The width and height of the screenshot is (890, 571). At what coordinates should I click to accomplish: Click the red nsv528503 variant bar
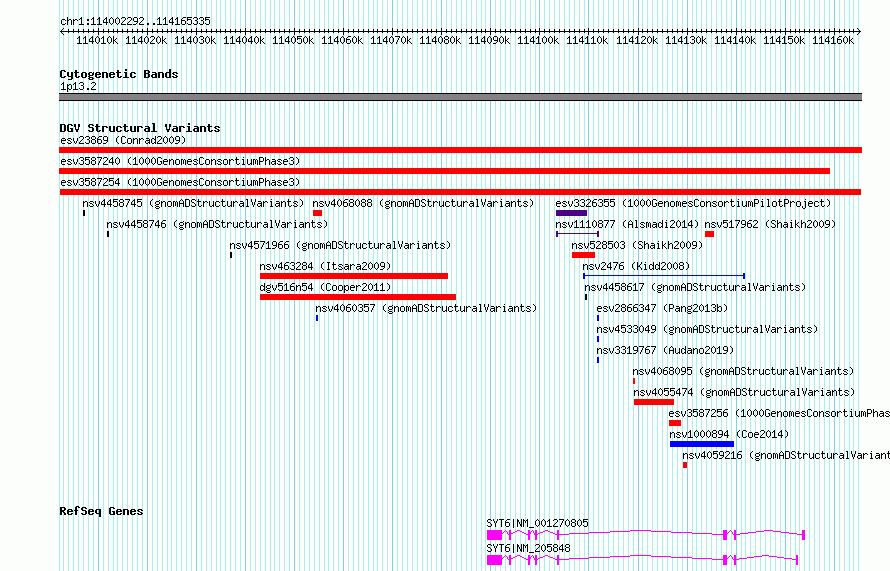(583, 255)
